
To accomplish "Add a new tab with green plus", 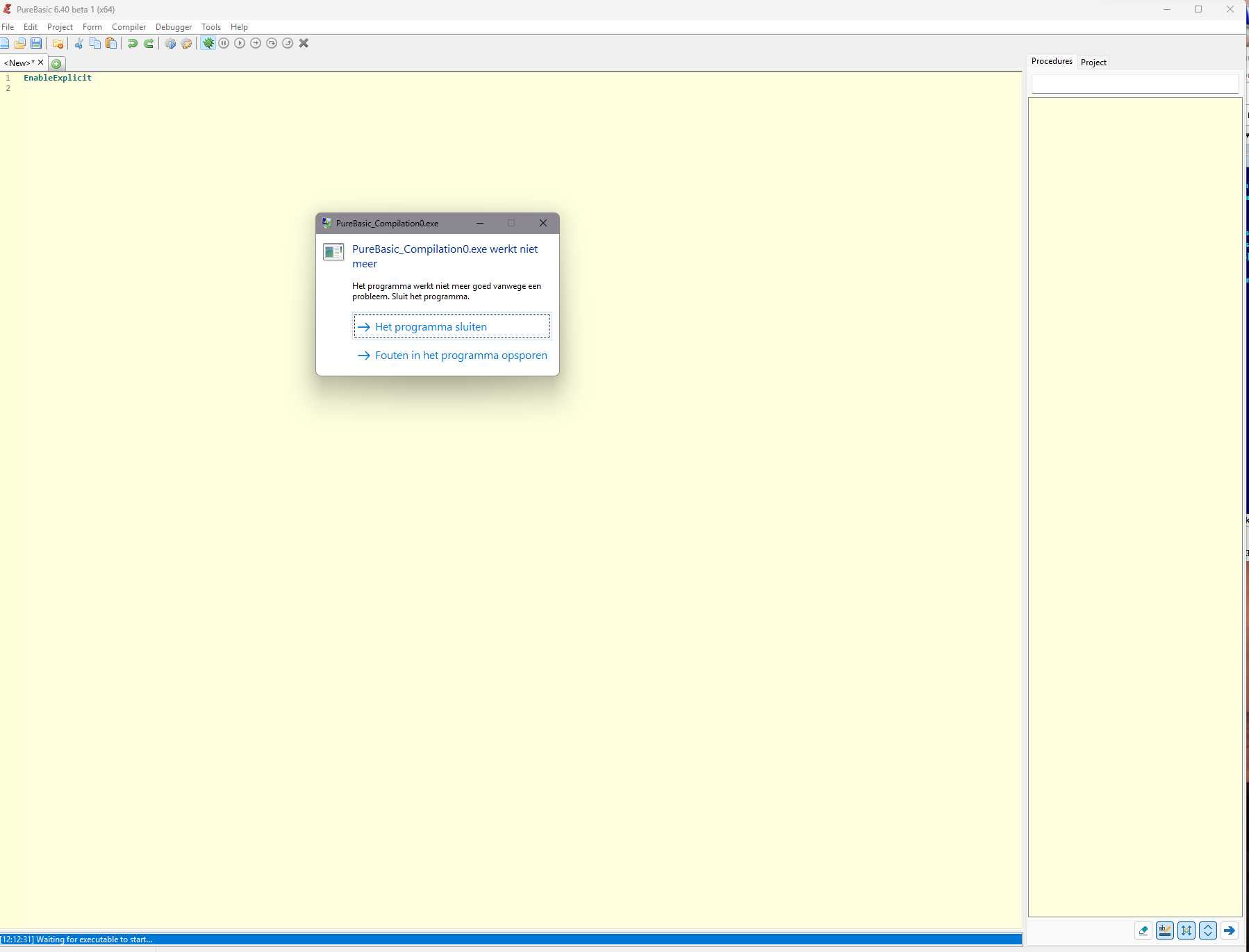I will coord(56,64).
